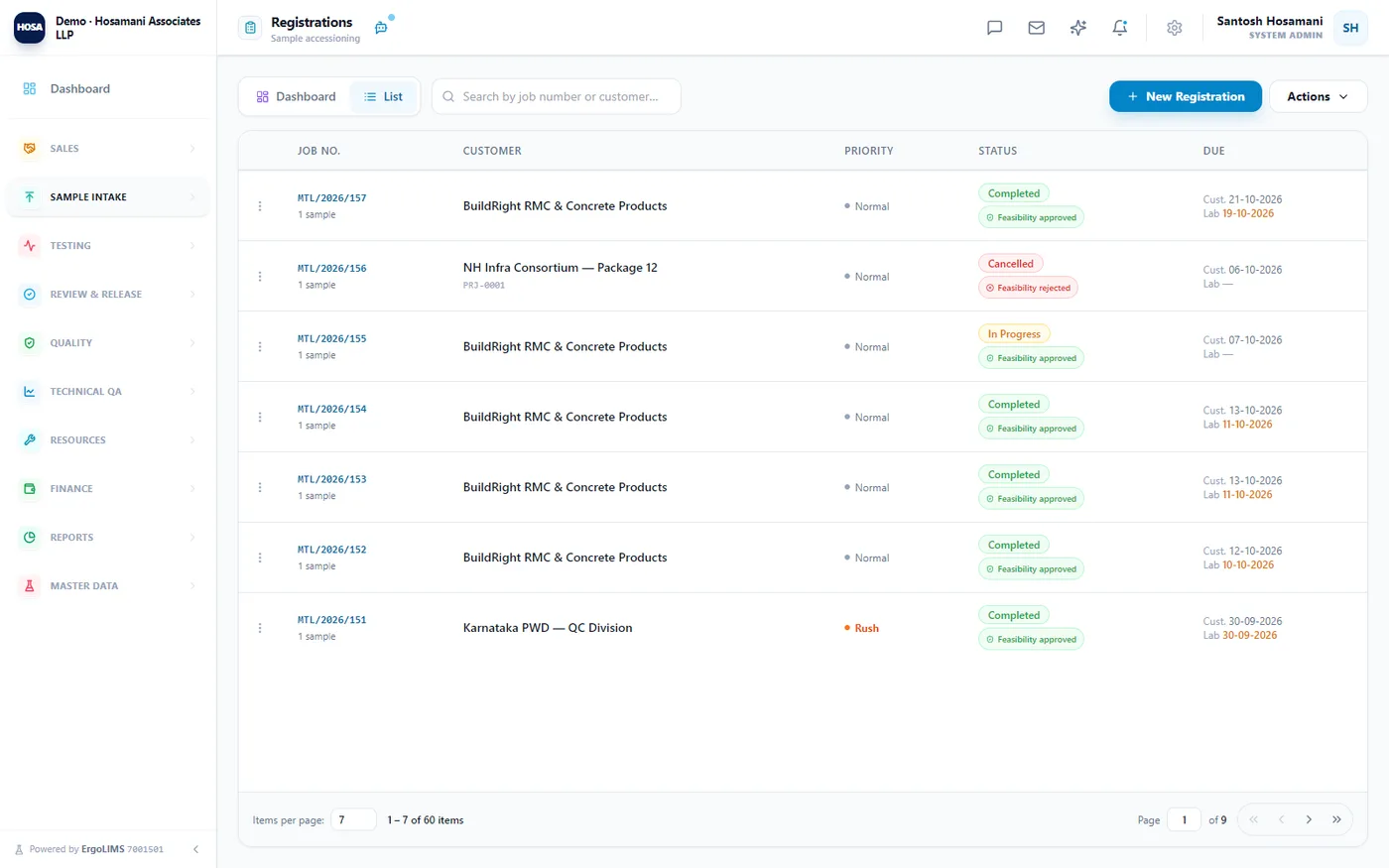The height and width of the screenshot is (868, 1389).
Task: Collapse the sidebar with the bottom chevron
Action: click(x=195, y=849)
